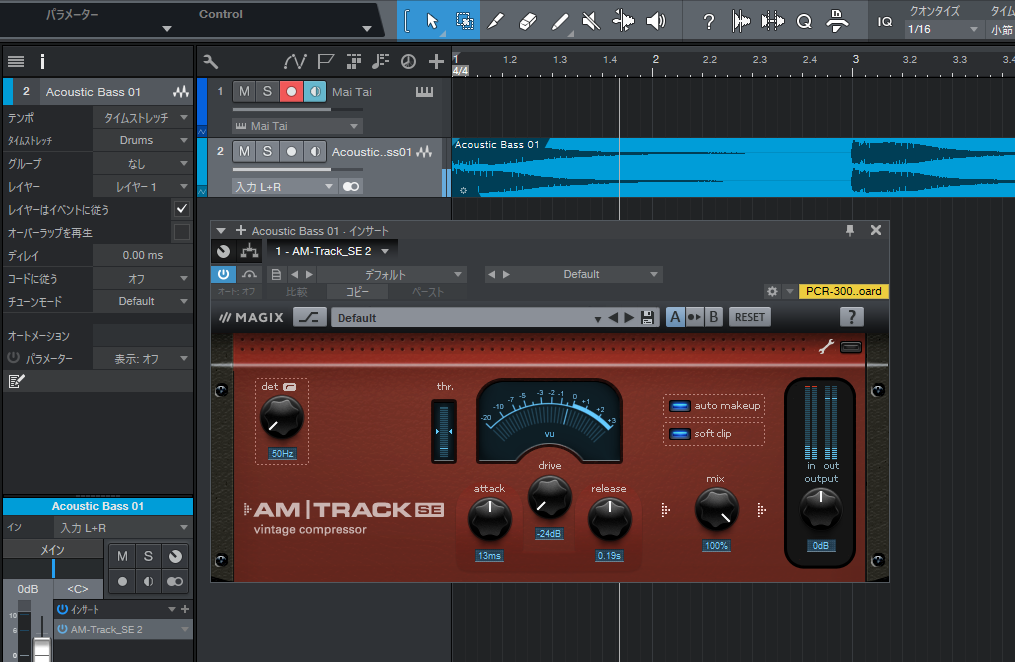Click the PCR-300..oard controller button

(x=843, y=291)
